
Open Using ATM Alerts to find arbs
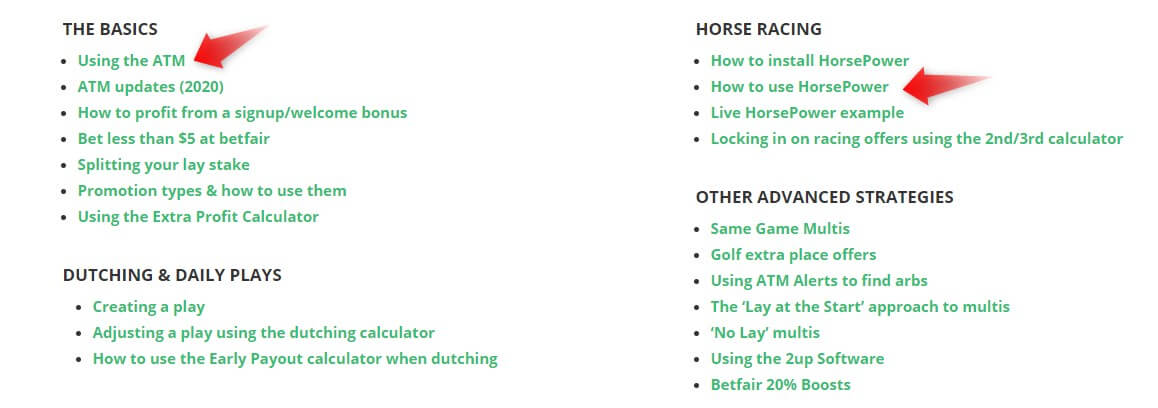click(819, 281)
